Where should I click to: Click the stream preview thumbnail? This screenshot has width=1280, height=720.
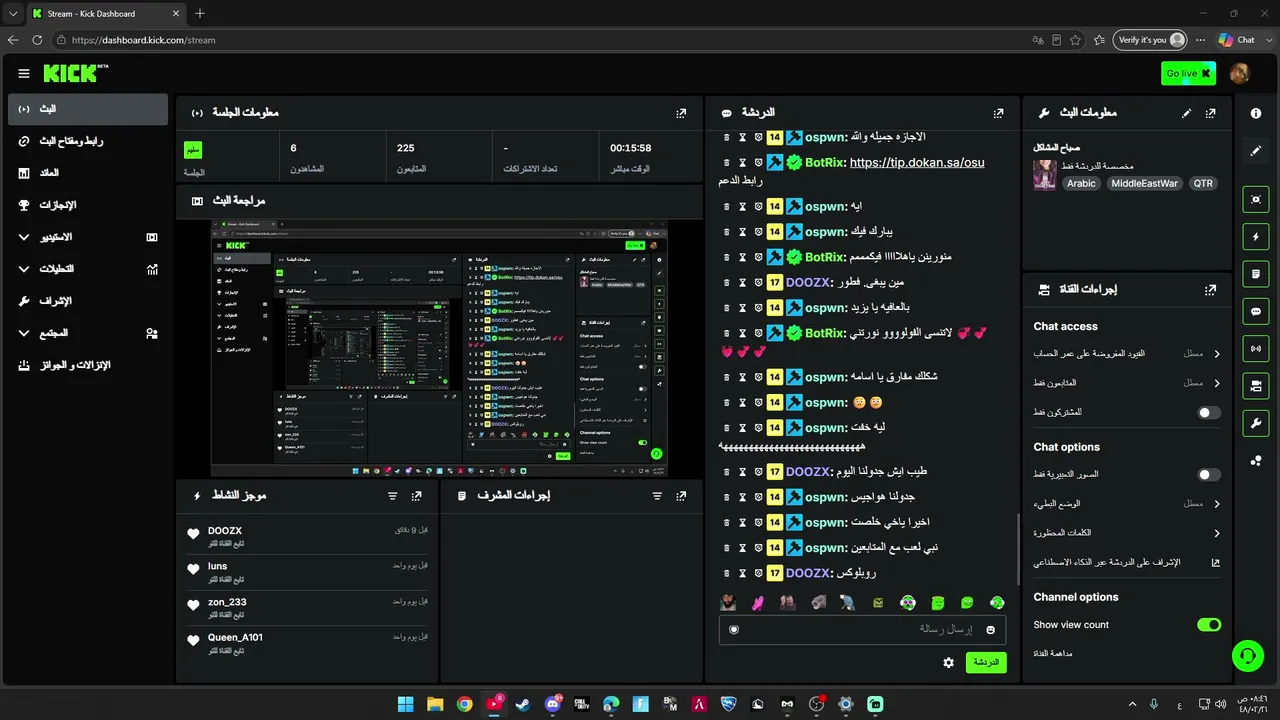point(439,349)
